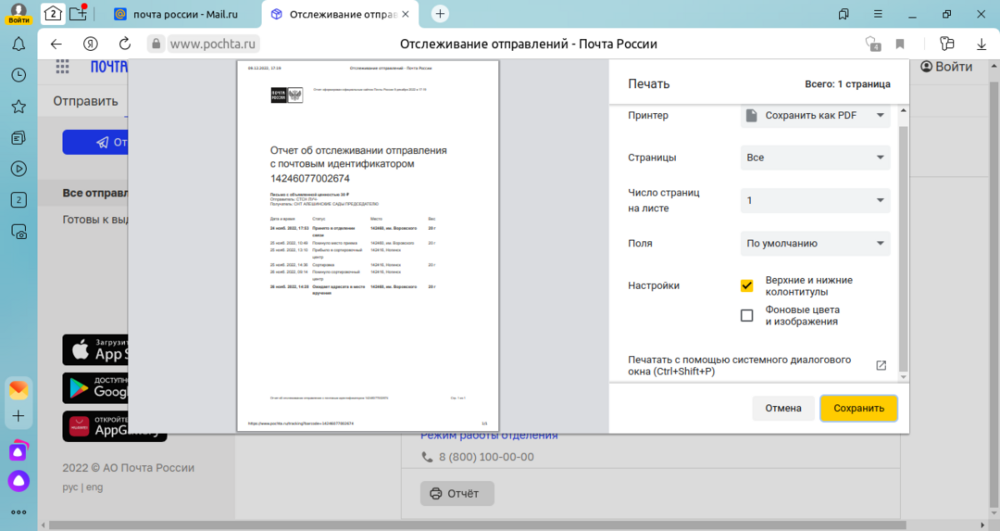Viewport: 1000px width, 531px height.
Task: Click Отмена button in print dialog
Action: pyautogui.click(x=783, y=408)
